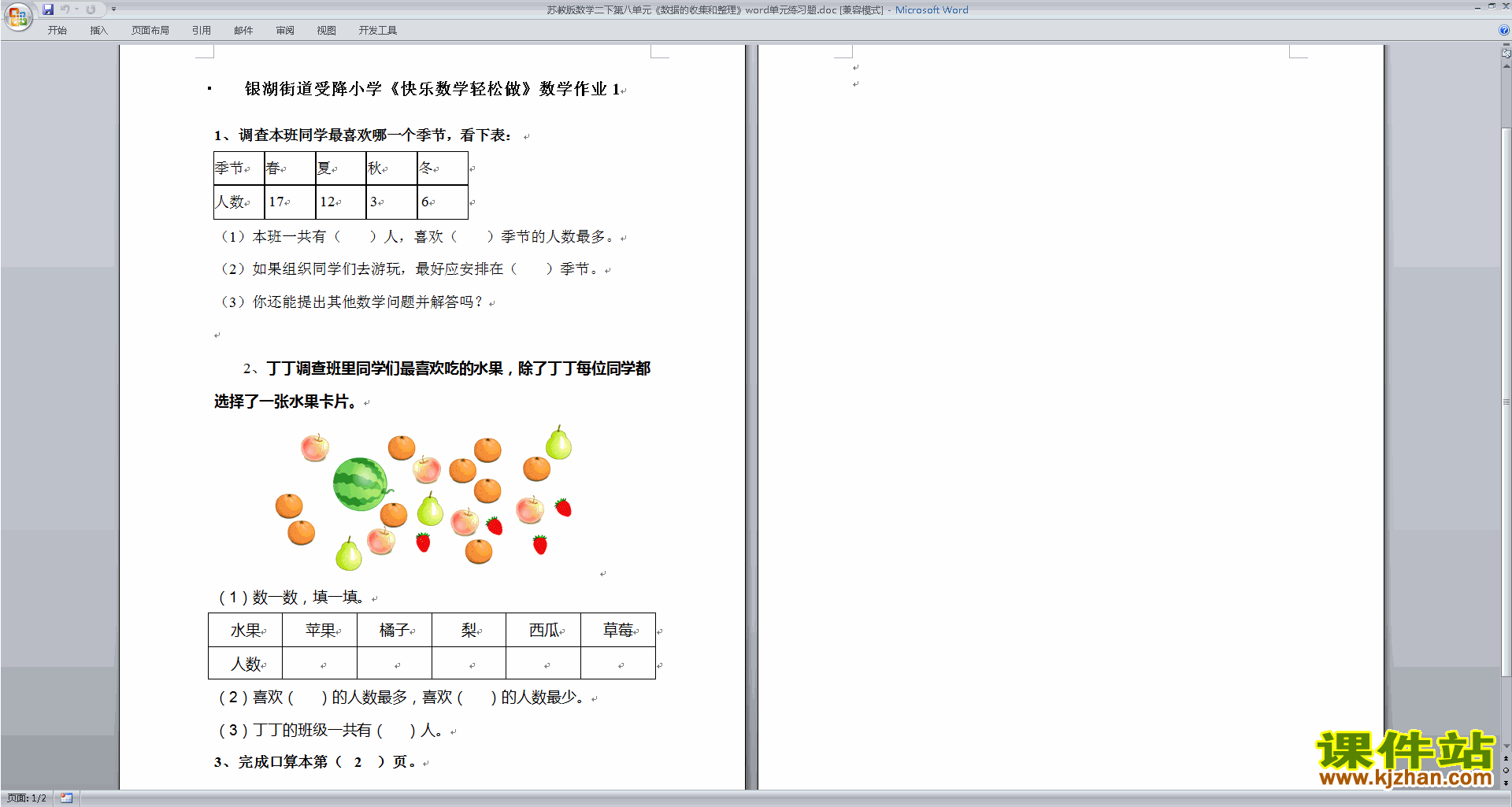Click the line （1）数一数，填一填
The image size is (1512, 807).
pyautogui.click(x=291, y=598)
